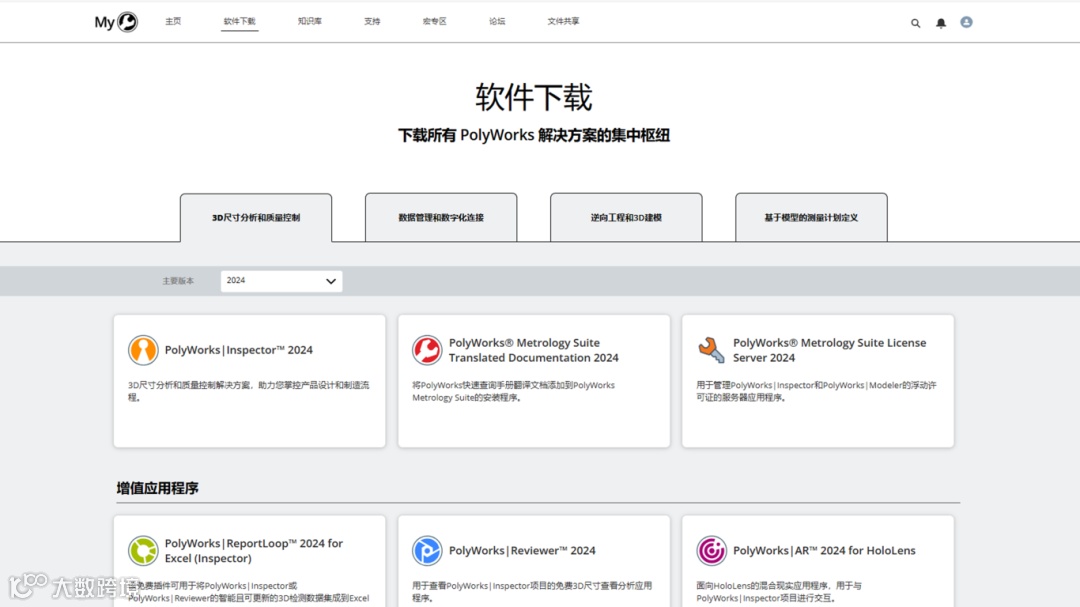Open the 文件共享 nav item
The height and width of the screenshot is (607, 1080).
pos(563,21)
